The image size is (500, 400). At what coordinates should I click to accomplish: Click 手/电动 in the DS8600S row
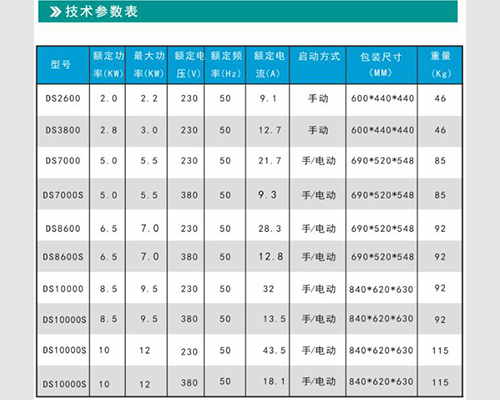319,257
